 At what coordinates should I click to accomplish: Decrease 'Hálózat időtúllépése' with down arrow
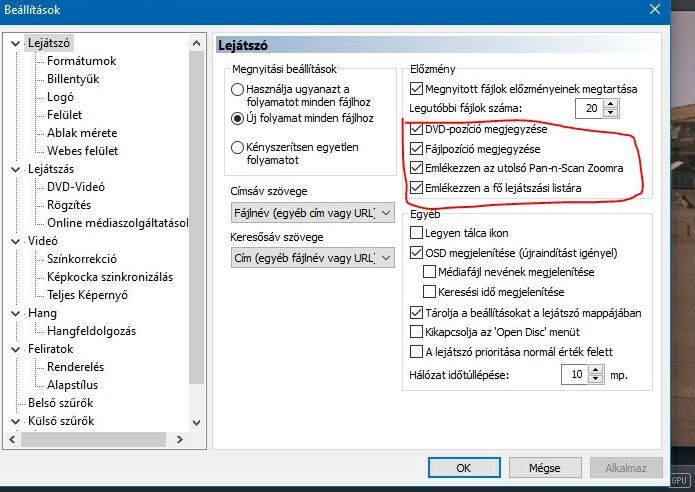[596, 379]
